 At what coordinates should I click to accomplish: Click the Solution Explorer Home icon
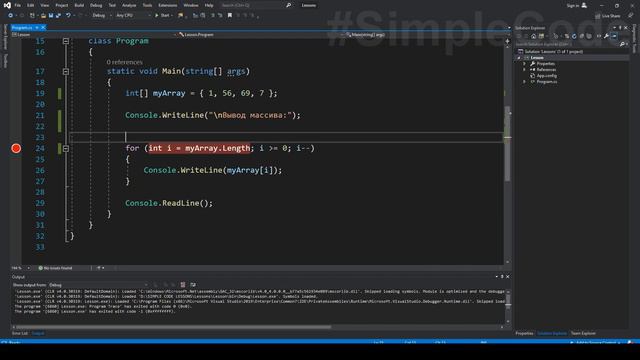point(533,36)
